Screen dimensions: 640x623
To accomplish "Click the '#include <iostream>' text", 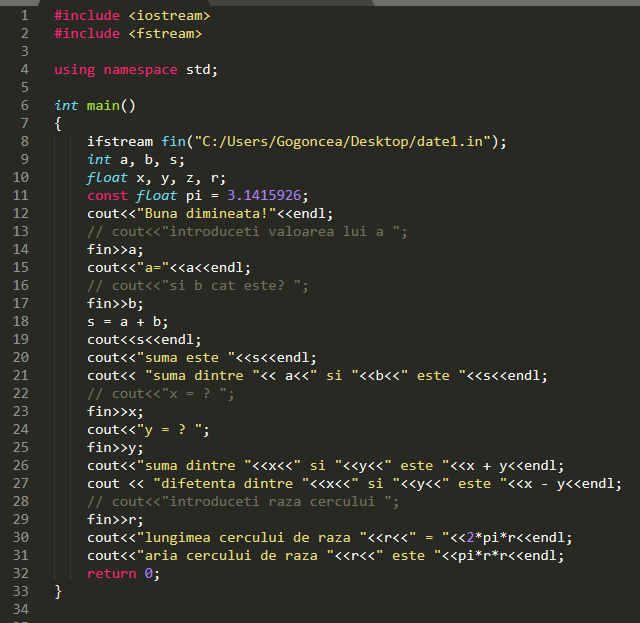I will click(132, 16).
